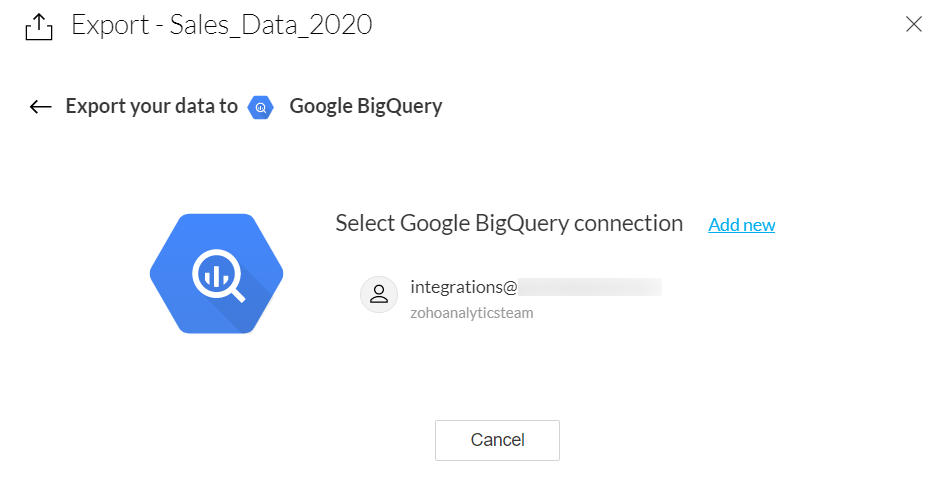Select the integrations@ connection entry

pyautogui.click(x=510, y=297)
